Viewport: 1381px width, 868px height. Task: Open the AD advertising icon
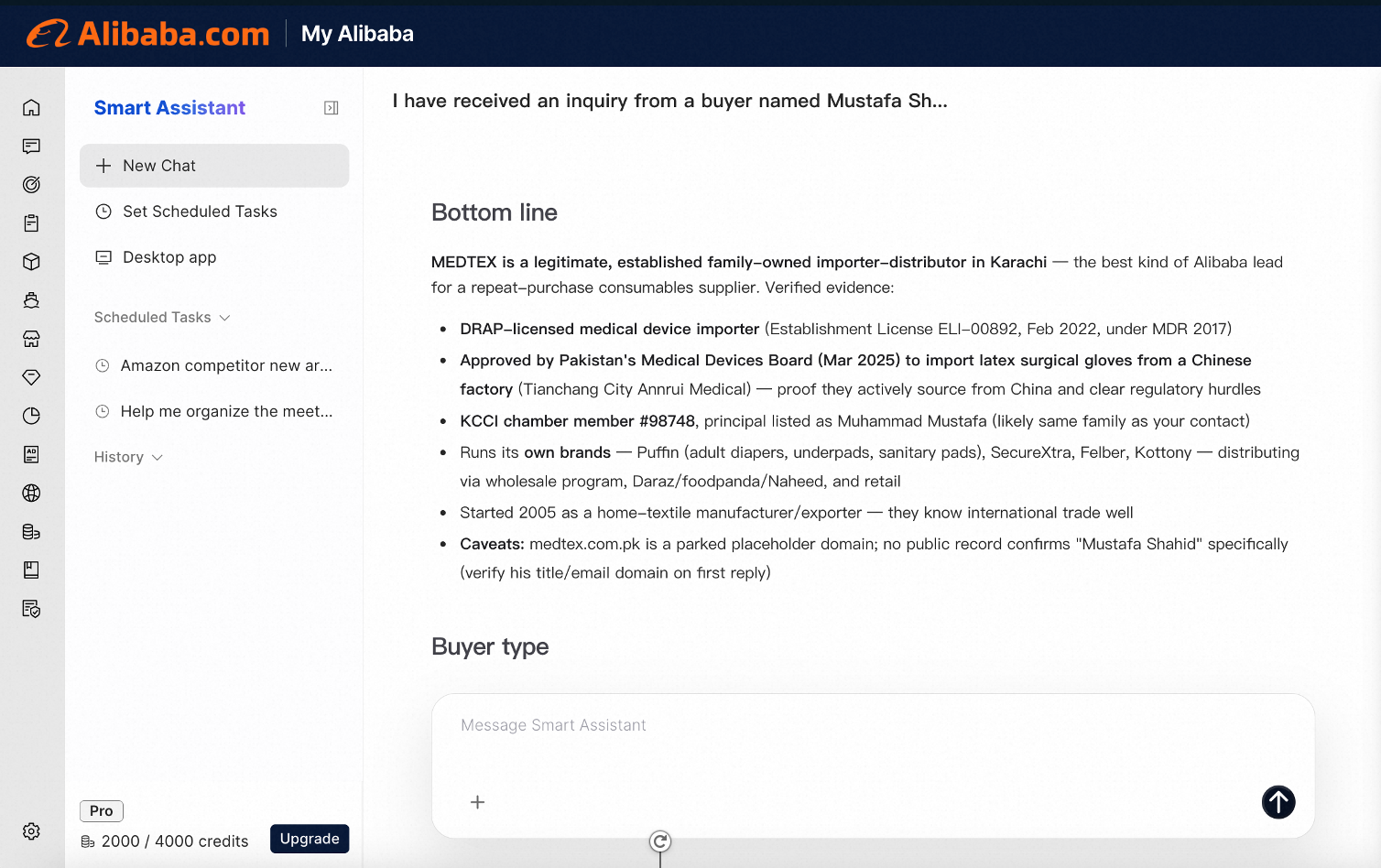(31, 454)
